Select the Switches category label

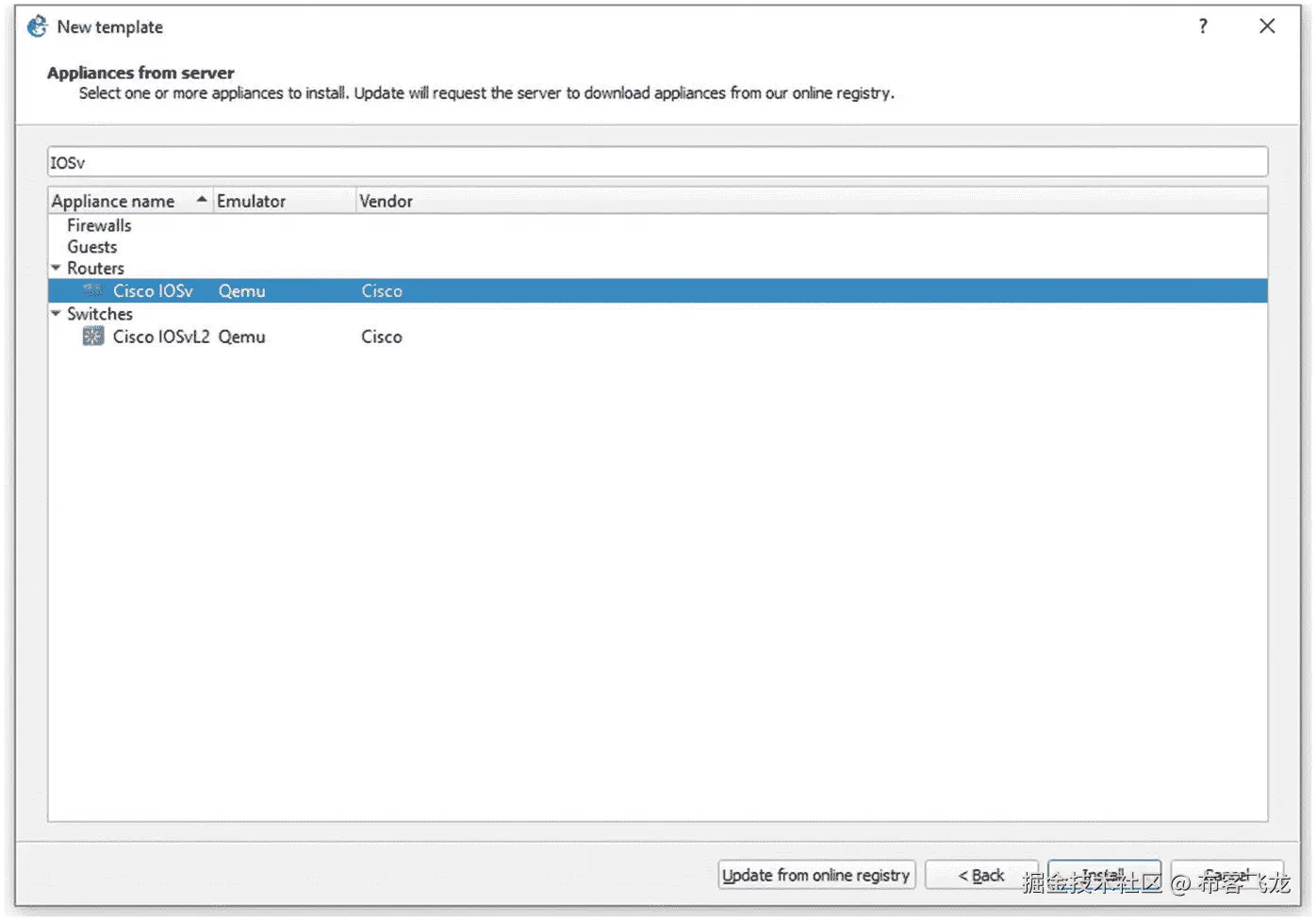100,314
